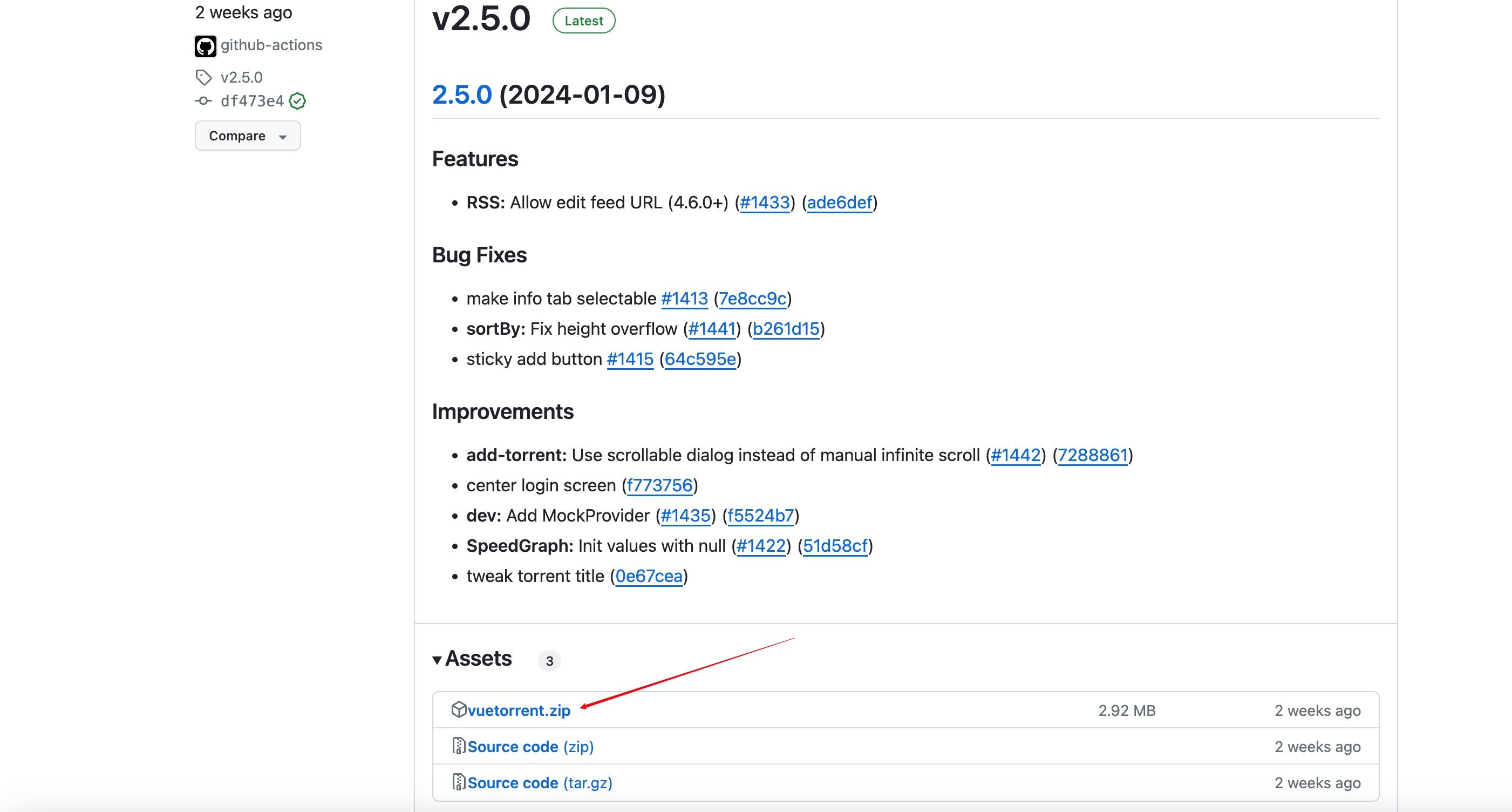This screenshot has width=1512, height=812.
Task: Click "2 weeks ago" in Source code (tar.gz) row
Action: [1318, 783]
